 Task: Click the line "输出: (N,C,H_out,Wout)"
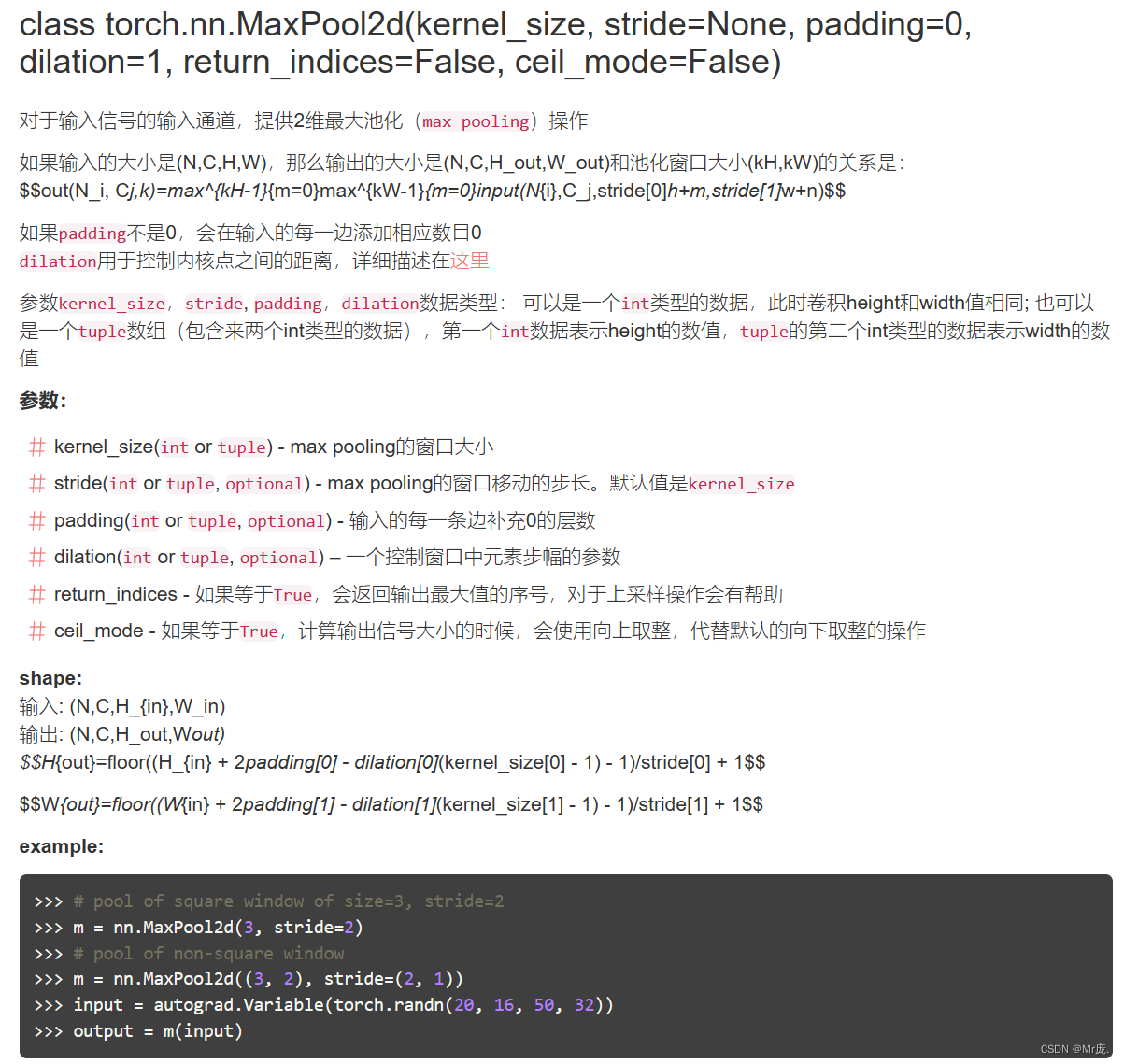(122, 734)
